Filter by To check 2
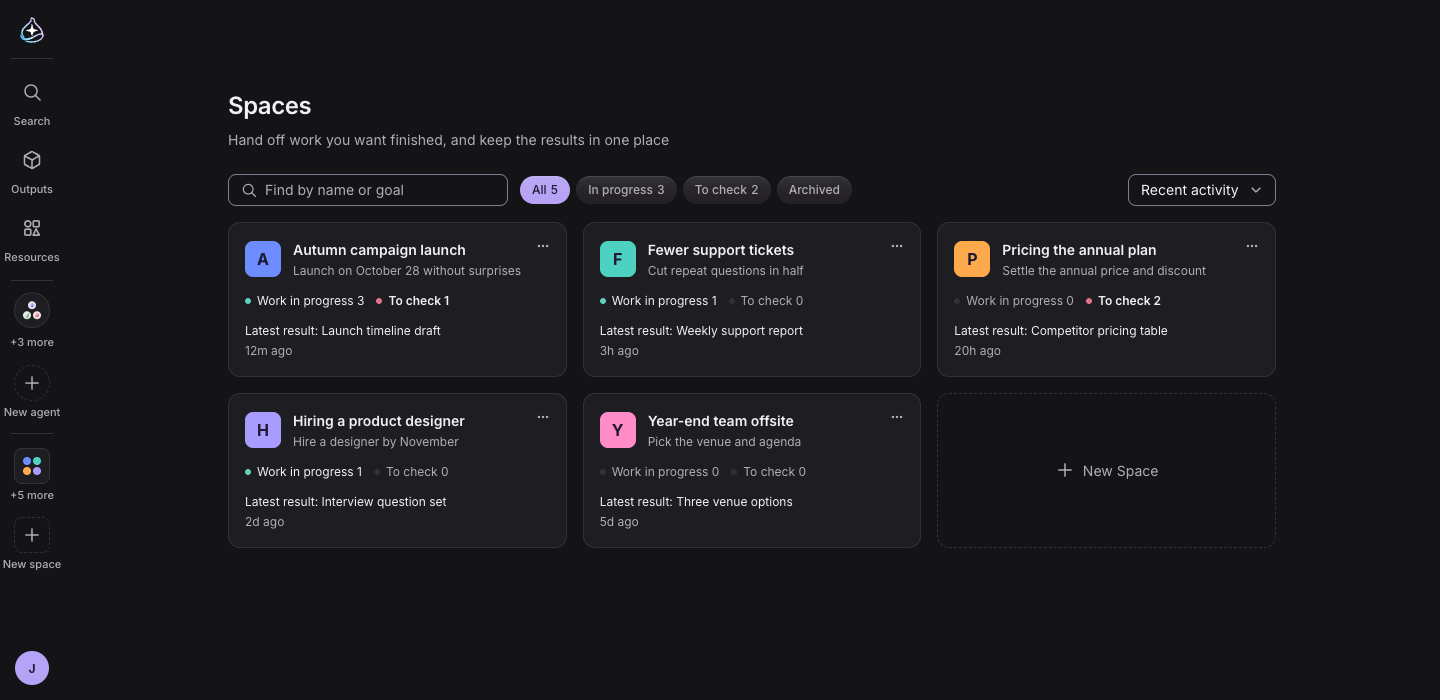This screenshot has height=700, width=1440. click(727, 190)
